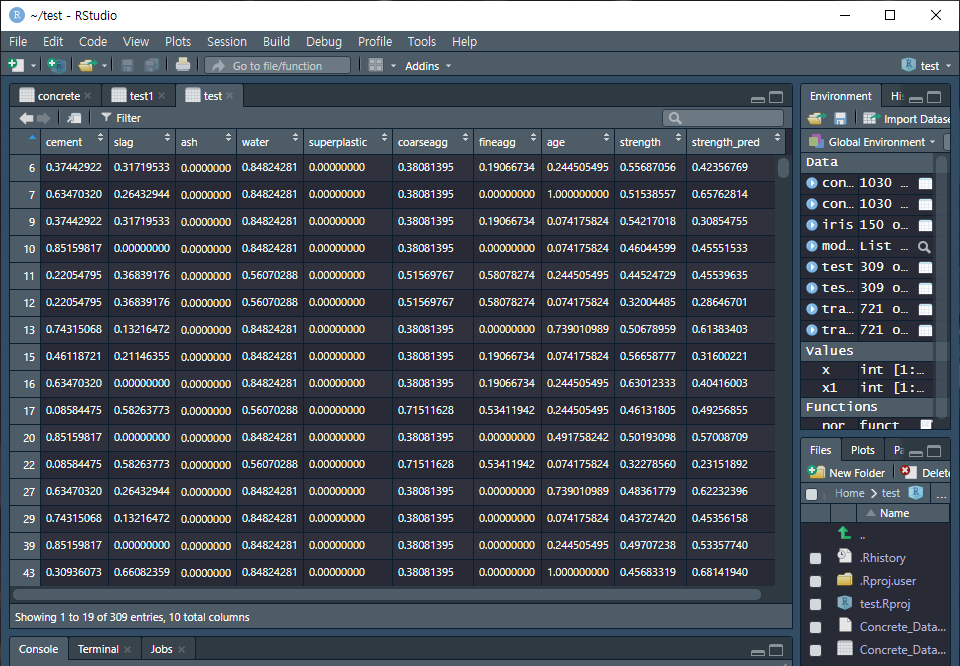960x666 pixels.
Task: View the iris data table icon
Action: click(925, 225)
